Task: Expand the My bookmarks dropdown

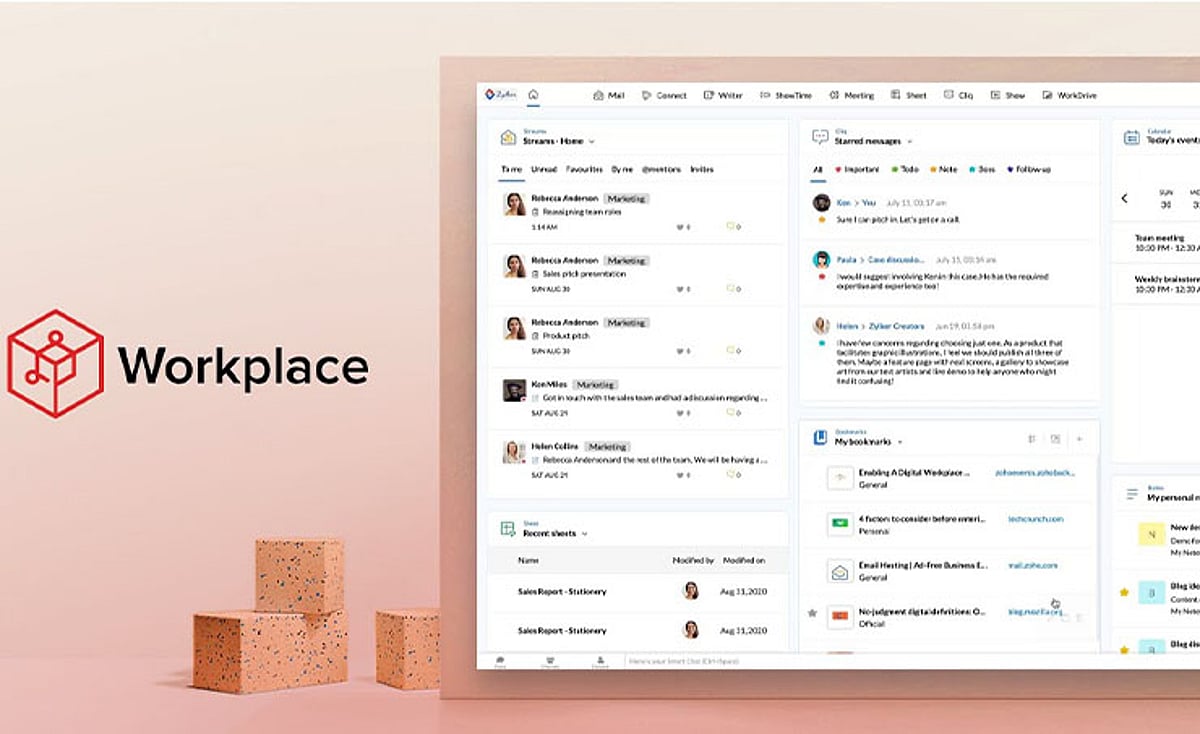Action: tap(900, 442)
